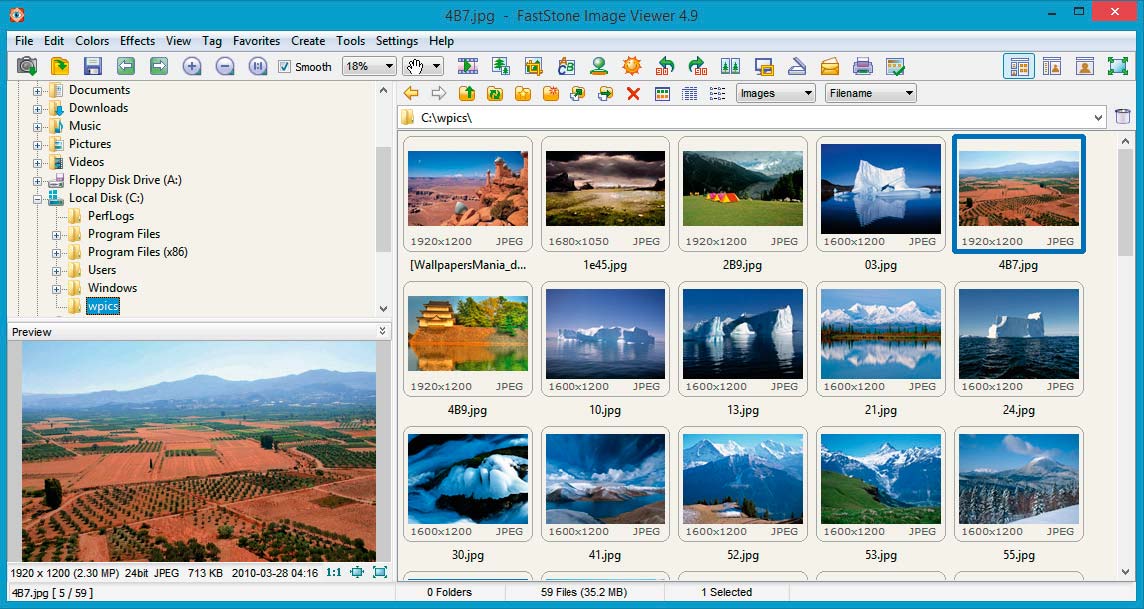Open the Filename sort order dropdown
This screenshot has height=609, width=1144.
[870, 93]
